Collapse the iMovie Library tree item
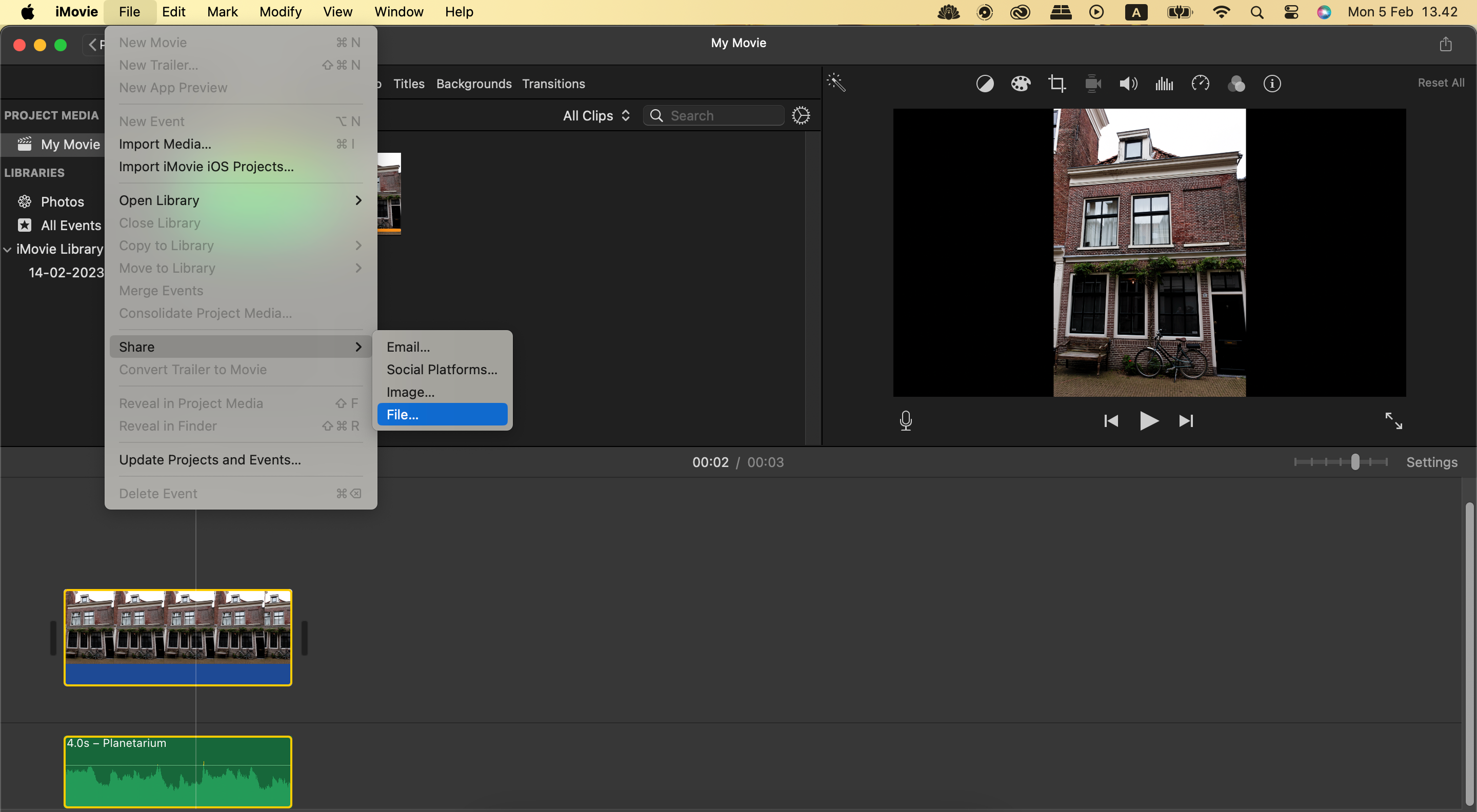Image resolution: width=1477 pixels, height=812 pixels. [7, 249]
